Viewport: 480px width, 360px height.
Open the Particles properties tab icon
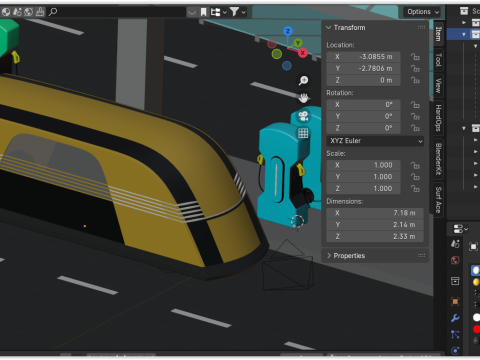click(455, 334)
